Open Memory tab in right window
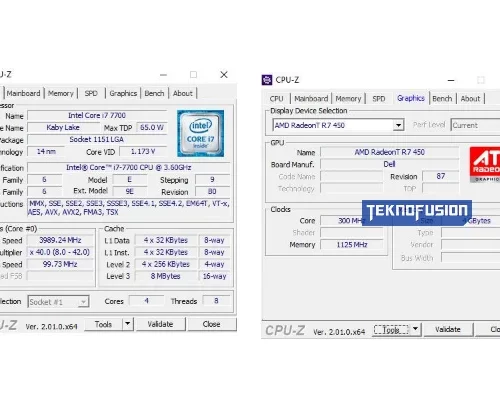Viewport: 500px width, 400px height. tap(348, 99)
